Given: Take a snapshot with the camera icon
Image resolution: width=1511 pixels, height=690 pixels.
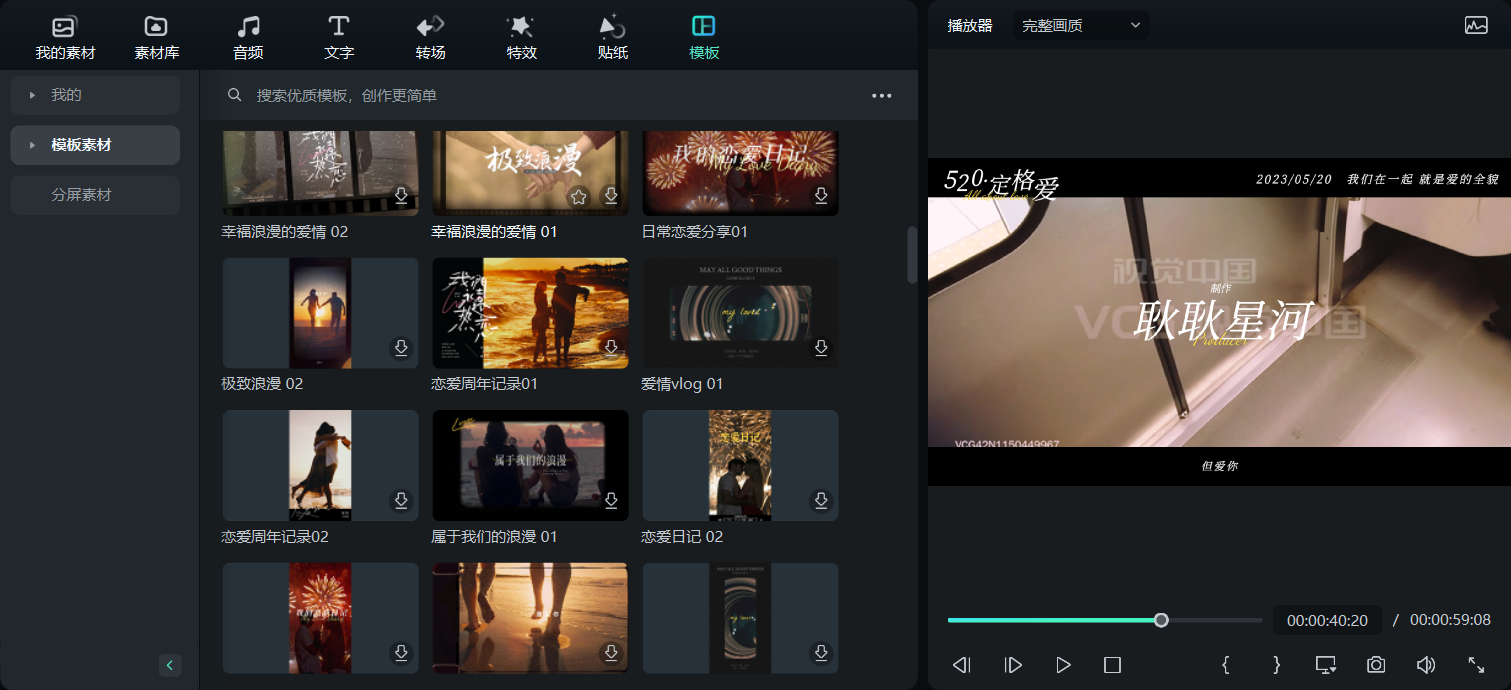Looking at the screenshot, I should click(x=1375, y=664).
